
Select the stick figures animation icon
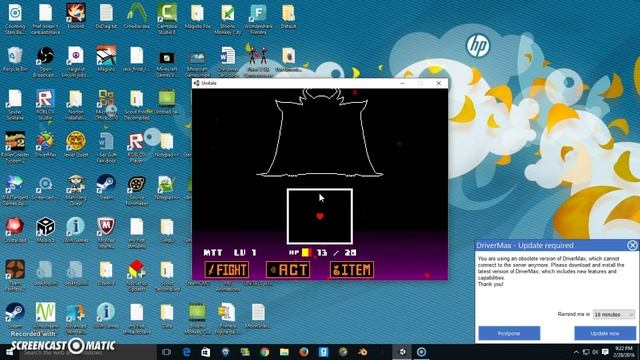tap(258, 60)
